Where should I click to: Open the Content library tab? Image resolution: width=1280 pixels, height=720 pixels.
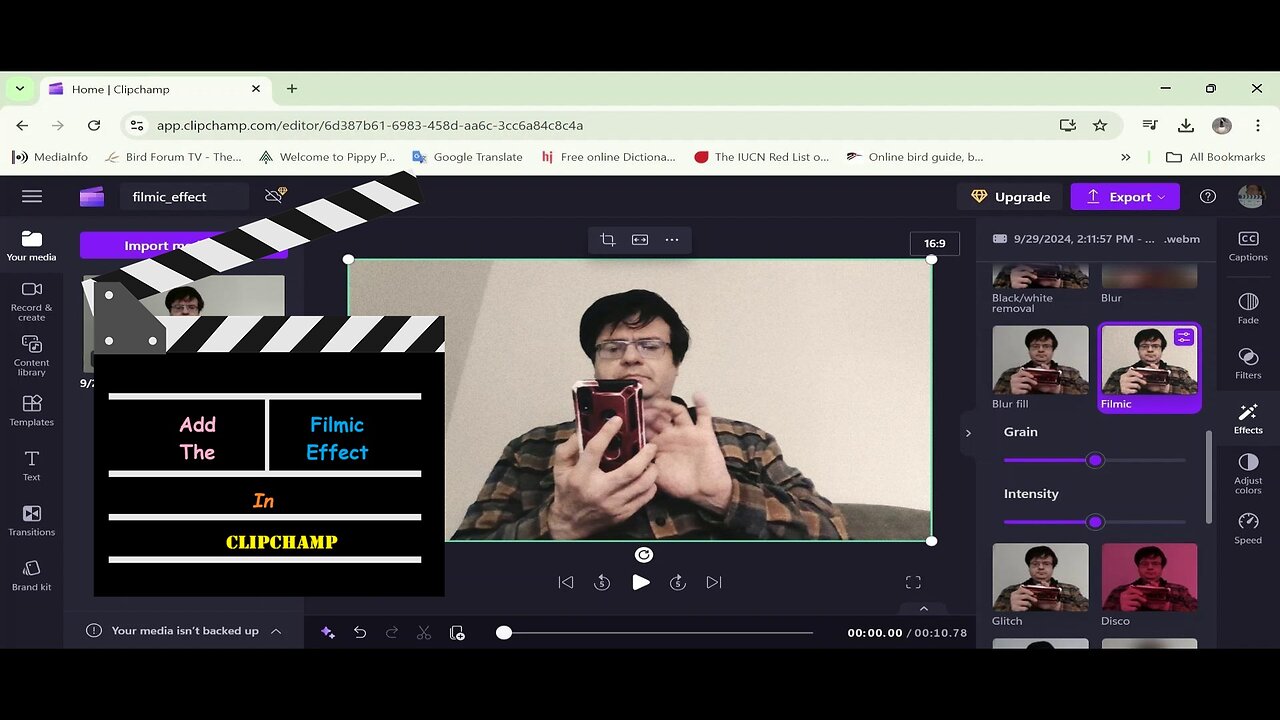(x=32, y=355)
